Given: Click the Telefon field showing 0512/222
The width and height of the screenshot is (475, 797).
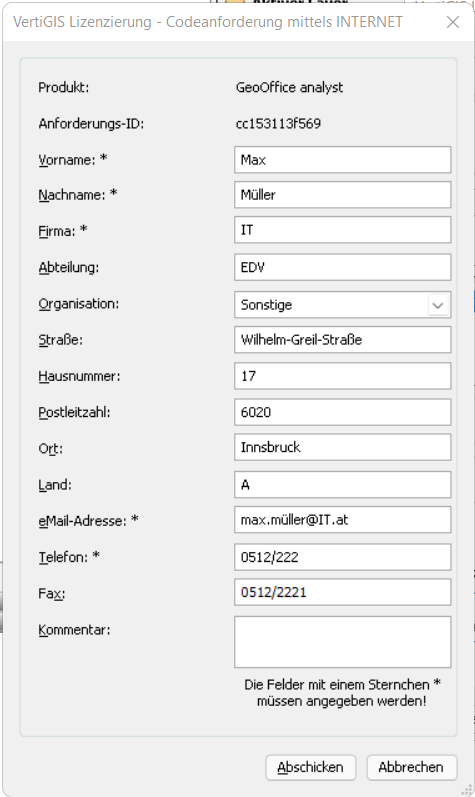Looking at the screenshot, I should pyautogui.click(x=342, y=557).
